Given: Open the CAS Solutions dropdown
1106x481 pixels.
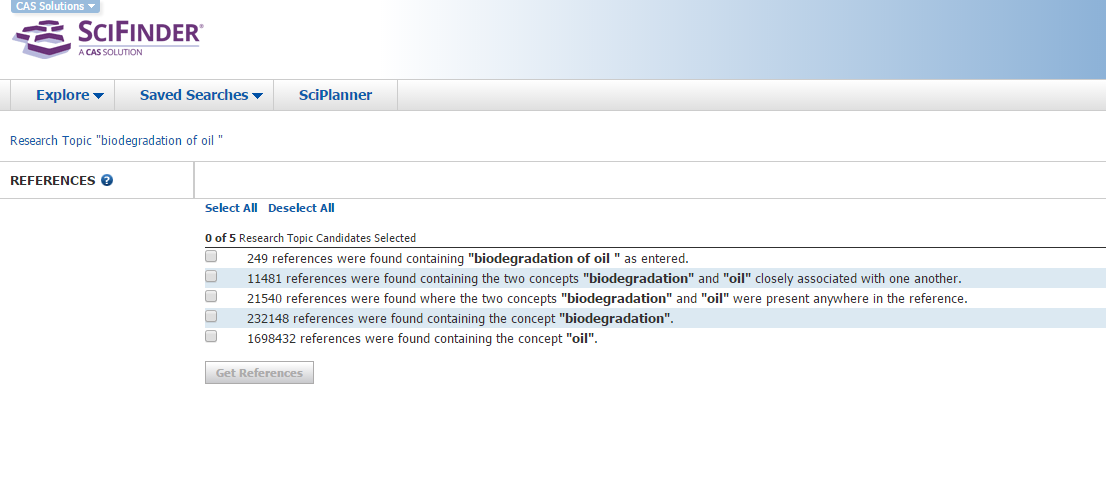Looking at the screenshot, I should click(x=56, y=6).
